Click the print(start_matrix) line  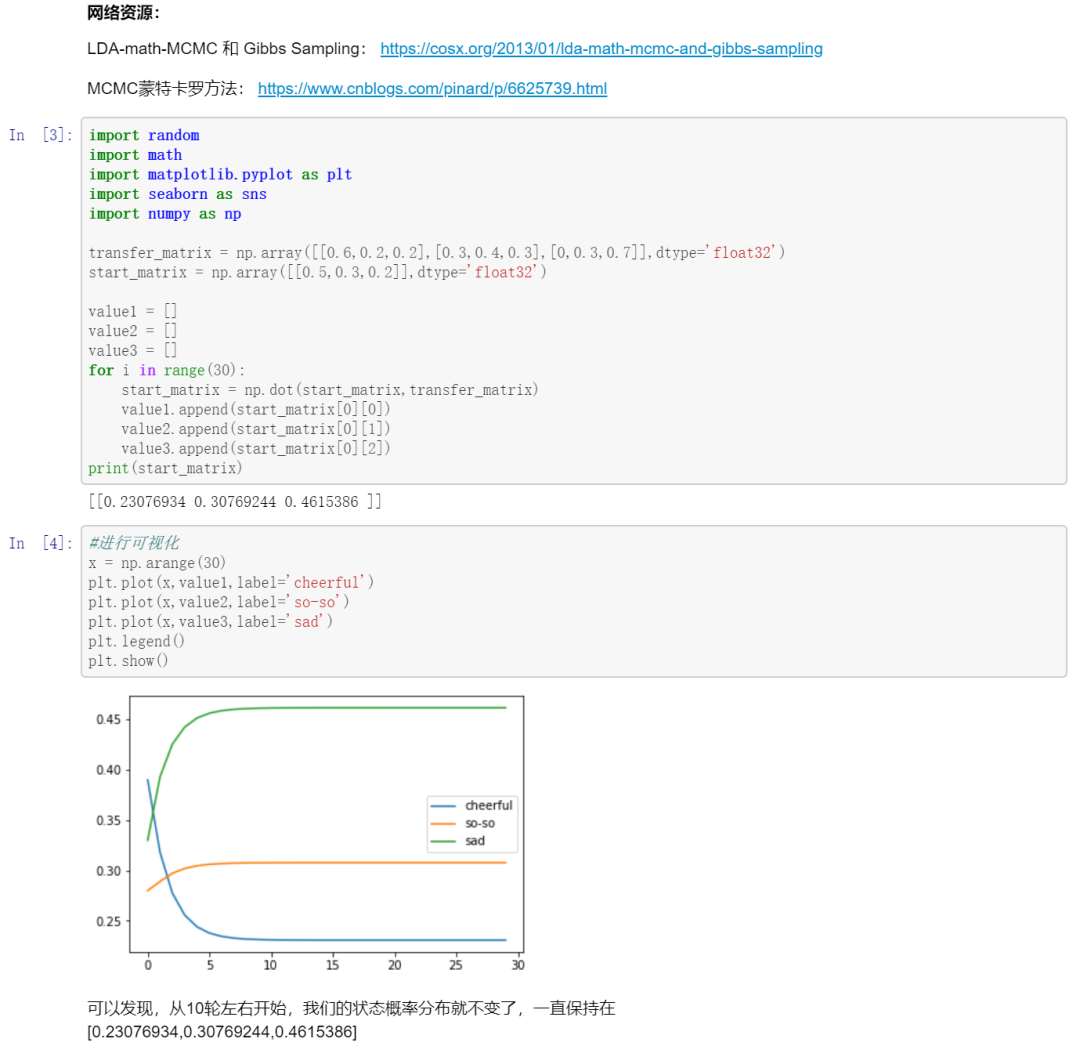[164, 468]
